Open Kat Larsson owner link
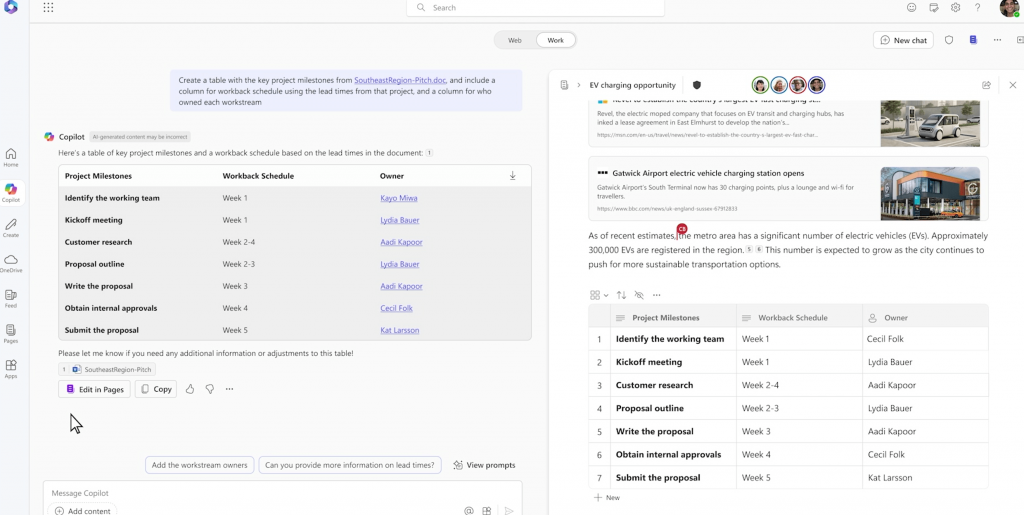This screenshot has height=515, width=1024. click(x=400, y=330)
